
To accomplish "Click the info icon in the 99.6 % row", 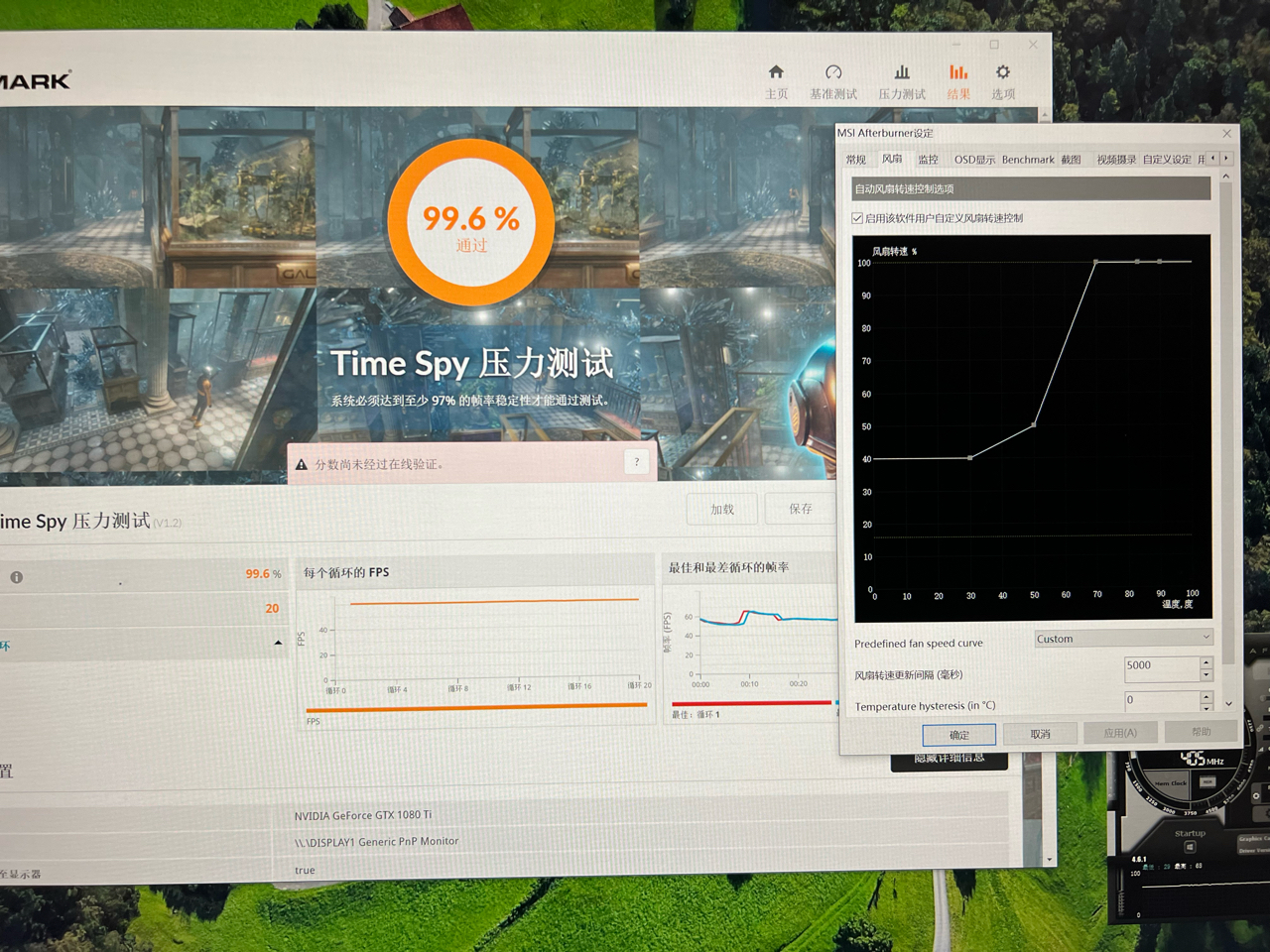I will (x=16, y=577).
